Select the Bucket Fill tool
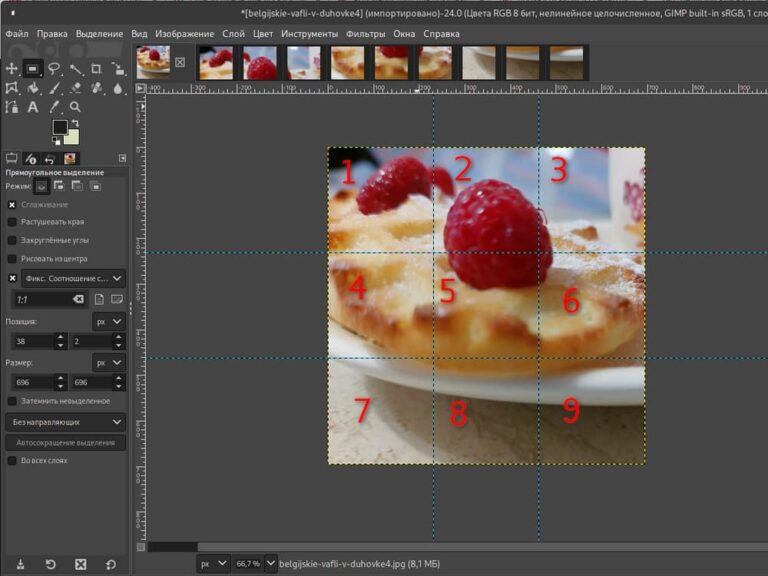 point(32,88)
